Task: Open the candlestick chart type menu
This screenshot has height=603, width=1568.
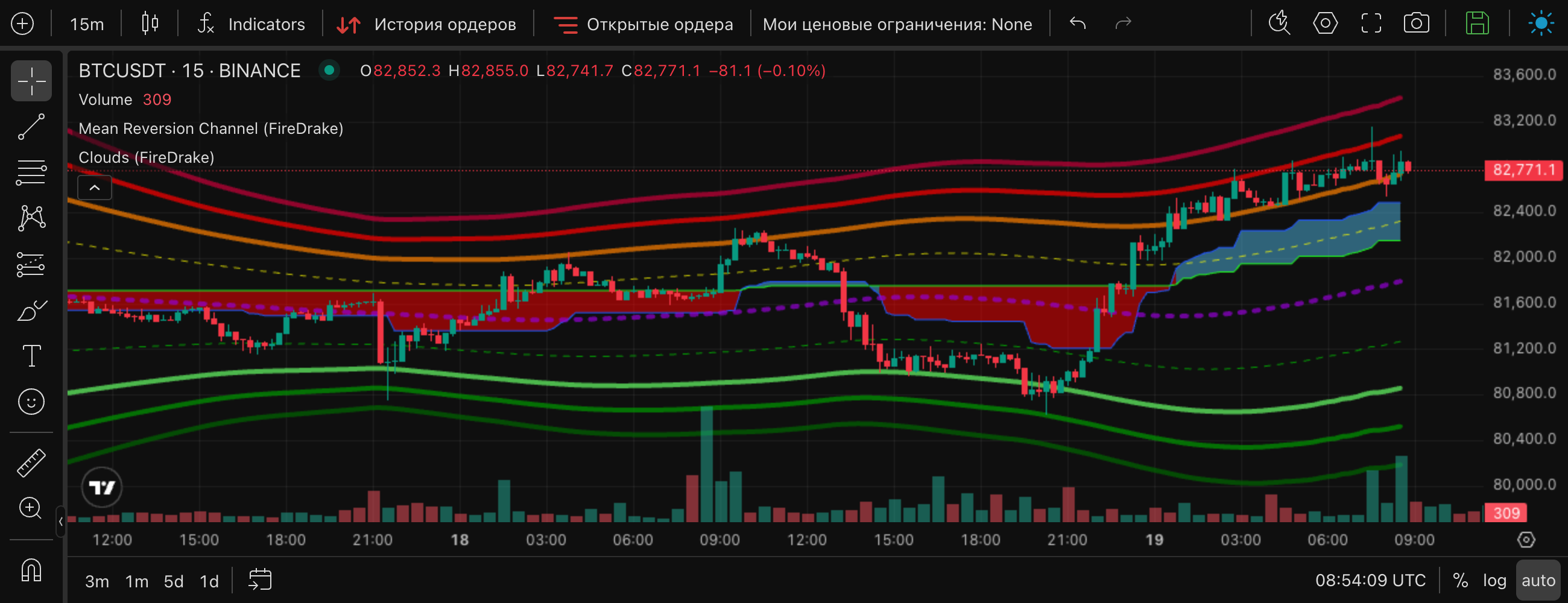Action: tap(150, 24)
